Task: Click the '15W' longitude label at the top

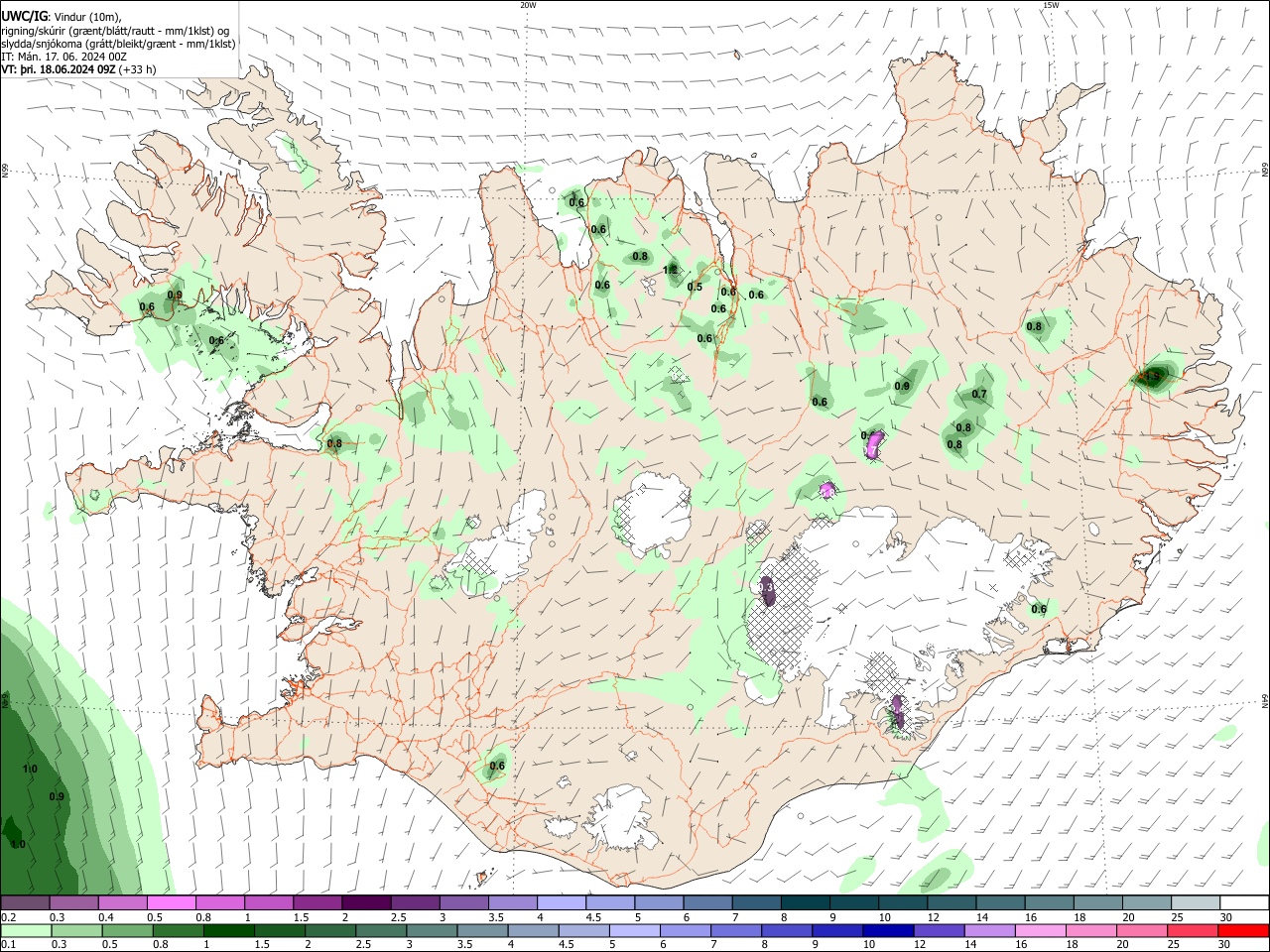Action: [1050, 5]
